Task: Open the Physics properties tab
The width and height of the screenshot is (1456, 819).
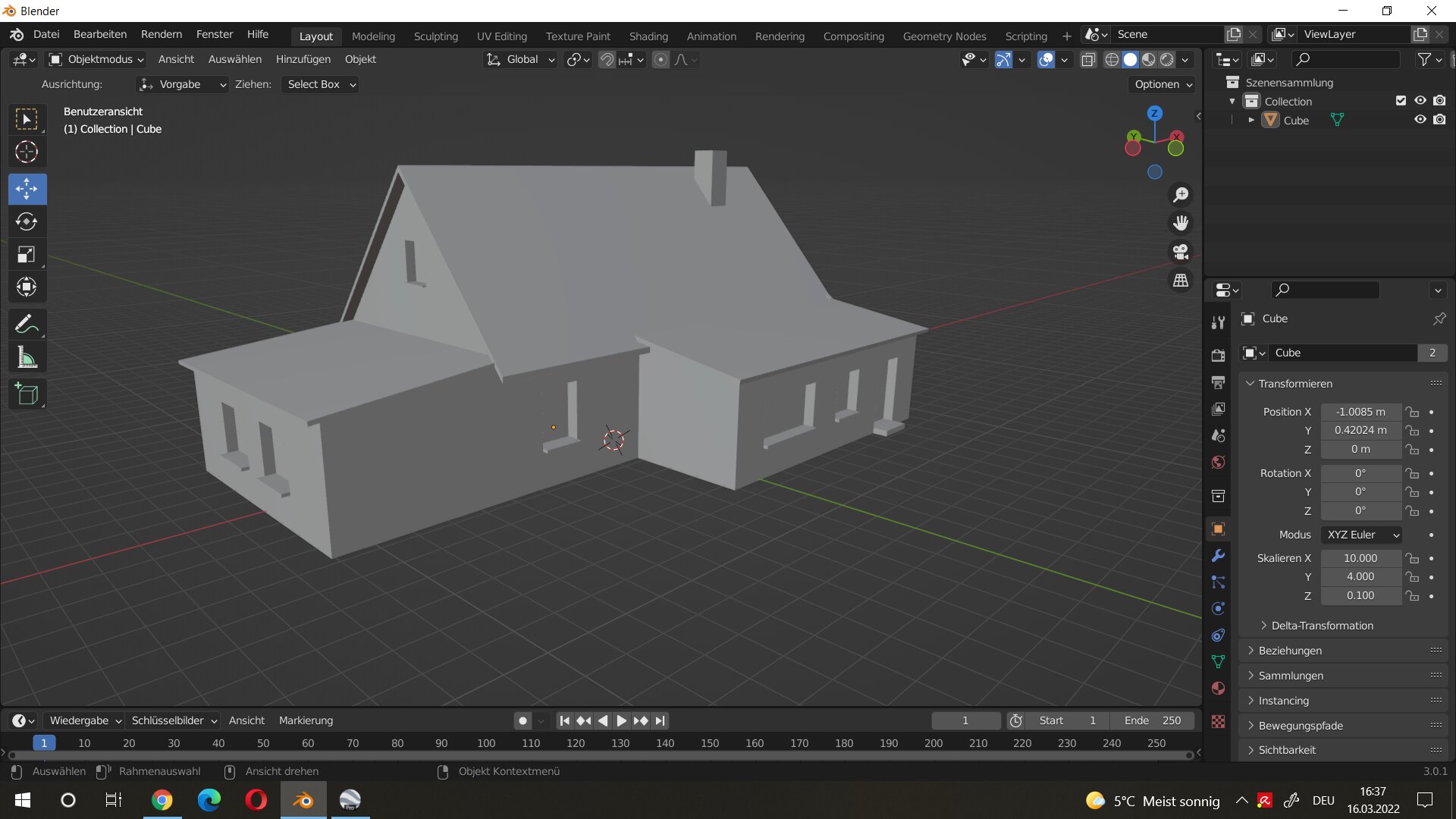Action: click(x=1218, y=608)
